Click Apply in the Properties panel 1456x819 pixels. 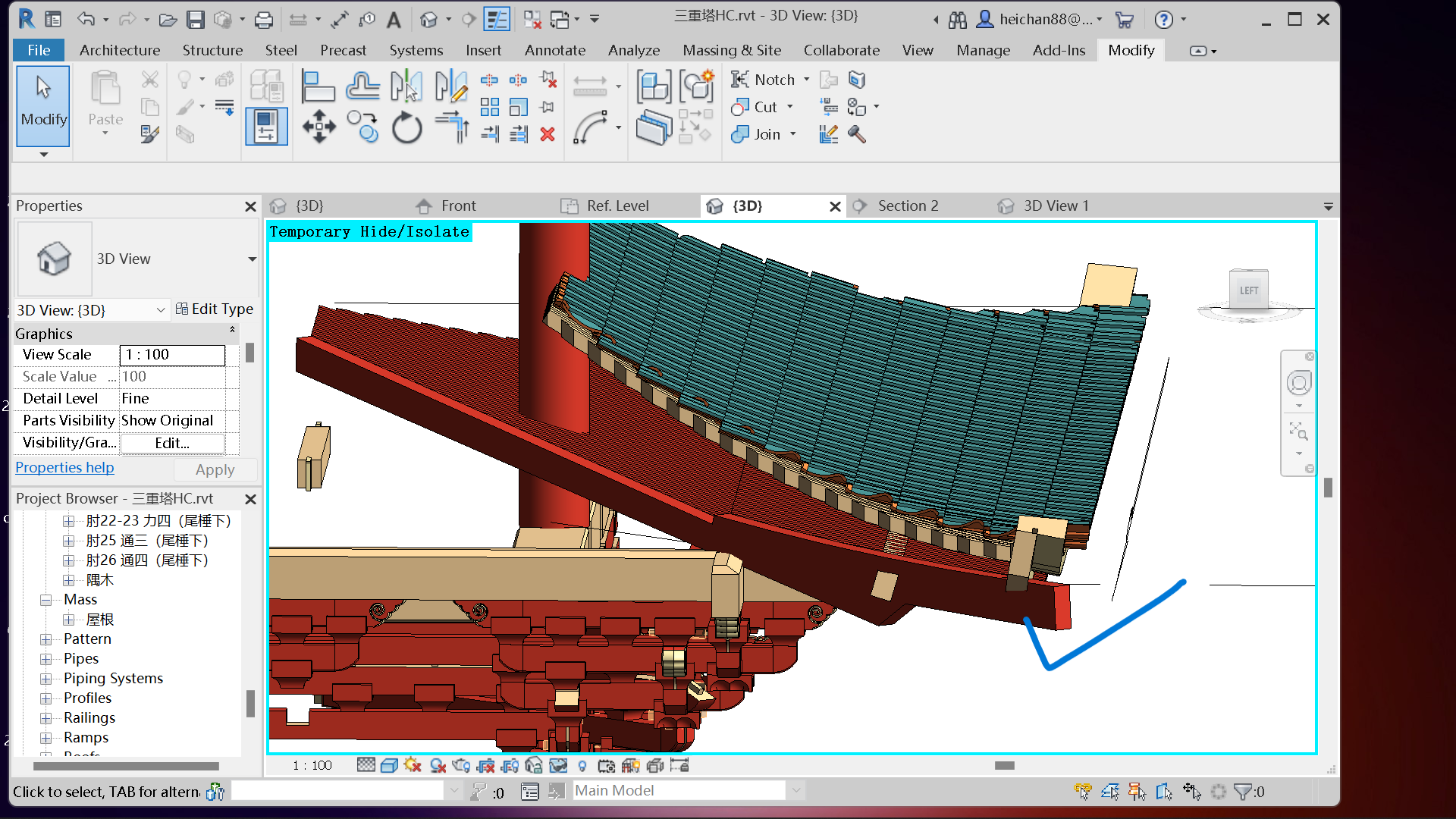point(215,469)
